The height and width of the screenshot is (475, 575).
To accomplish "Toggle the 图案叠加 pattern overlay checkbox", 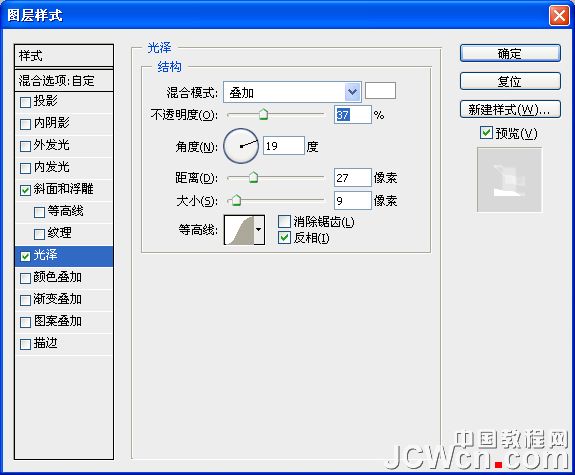I will pyautogui.click(x=25, y=322).
